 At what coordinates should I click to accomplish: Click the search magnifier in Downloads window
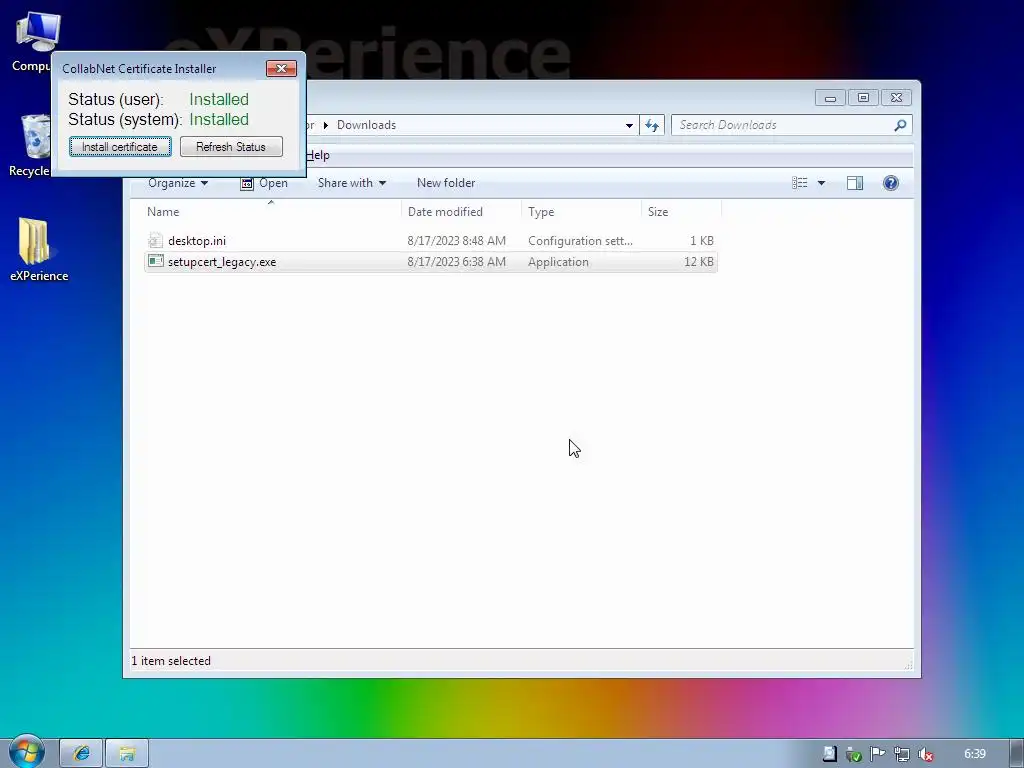[x=900, y=125]
